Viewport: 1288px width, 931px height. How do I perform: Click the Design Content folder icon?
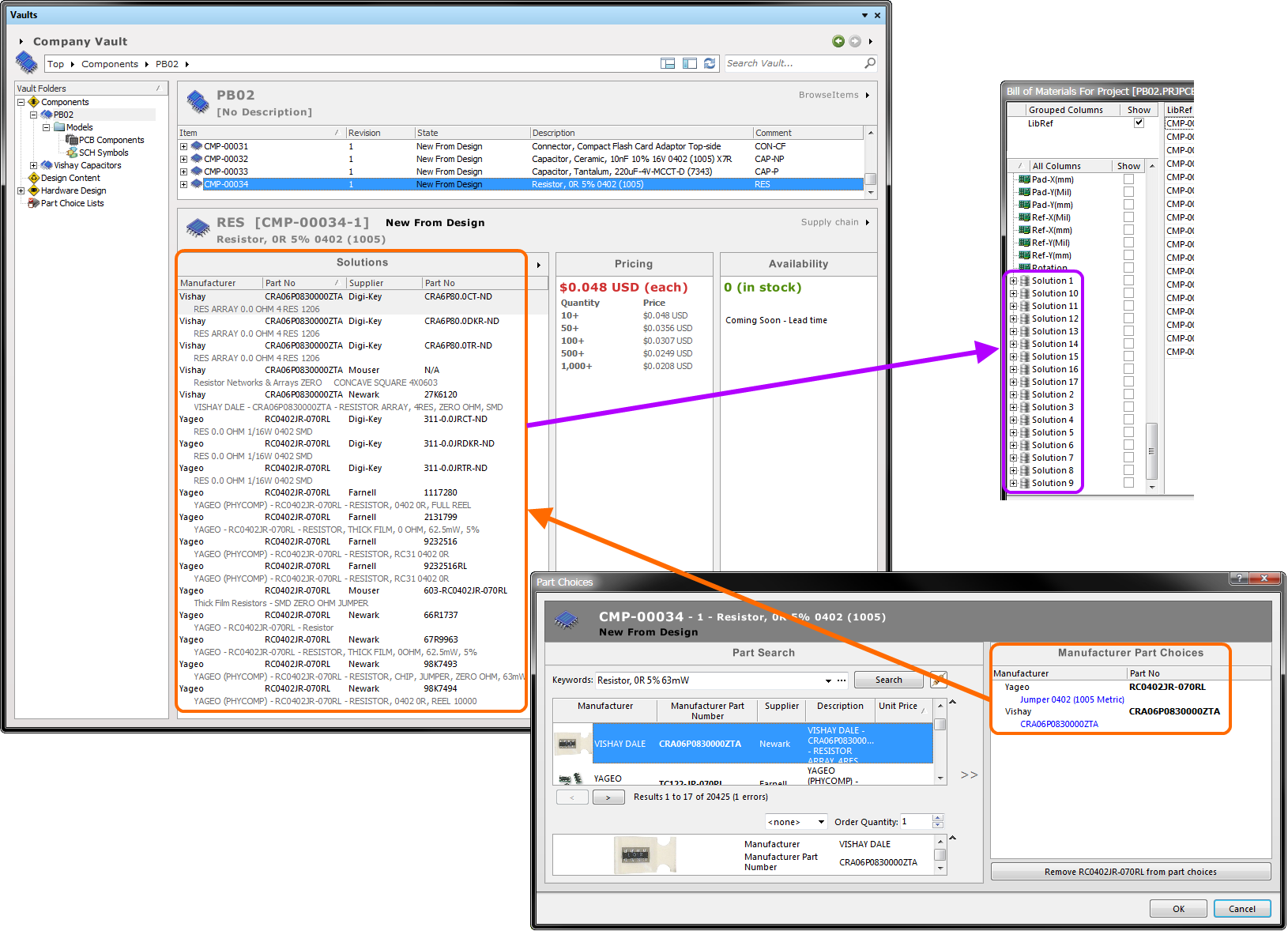click(34, 178)
